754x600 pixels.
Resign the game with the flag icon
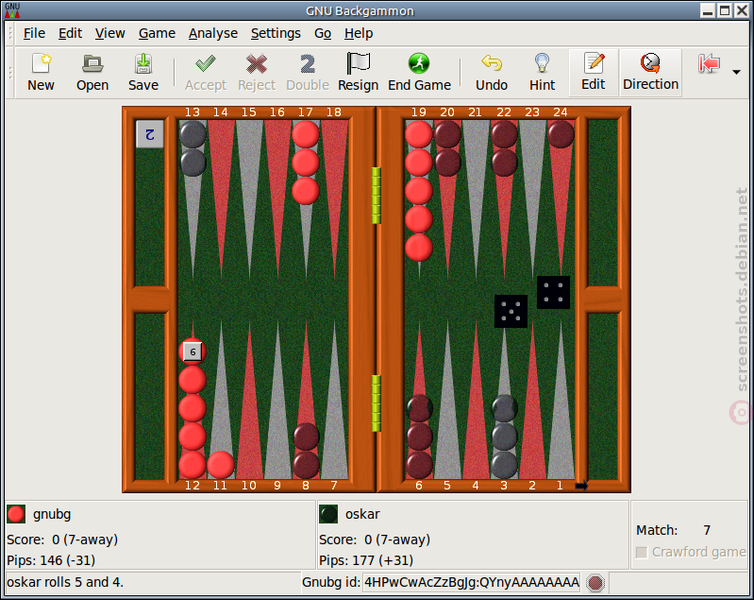[358, 72]
